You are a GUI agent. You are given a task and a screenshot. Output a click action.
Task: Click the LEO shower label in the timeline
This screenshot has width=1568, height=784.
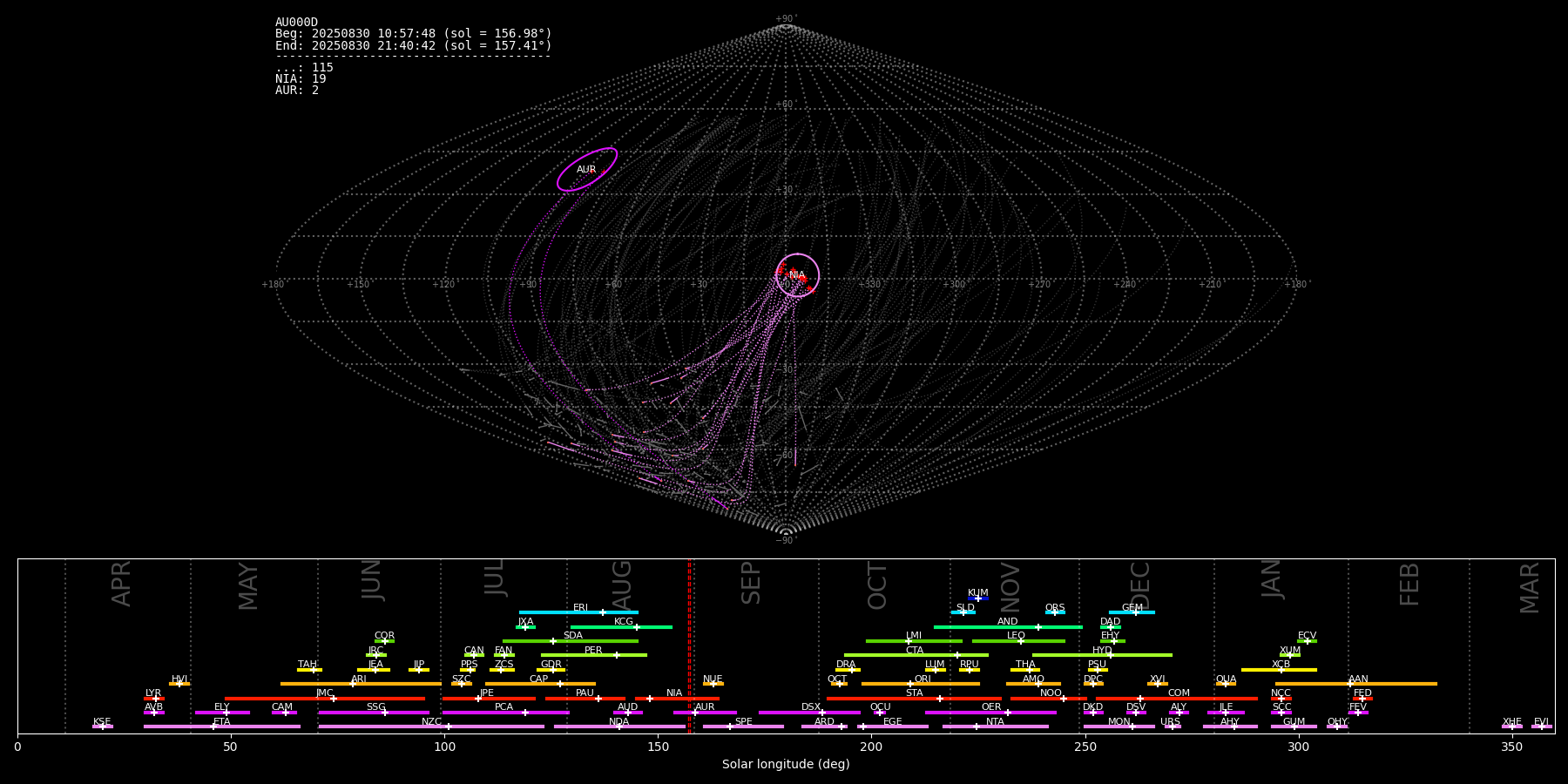coord(1017,636)
